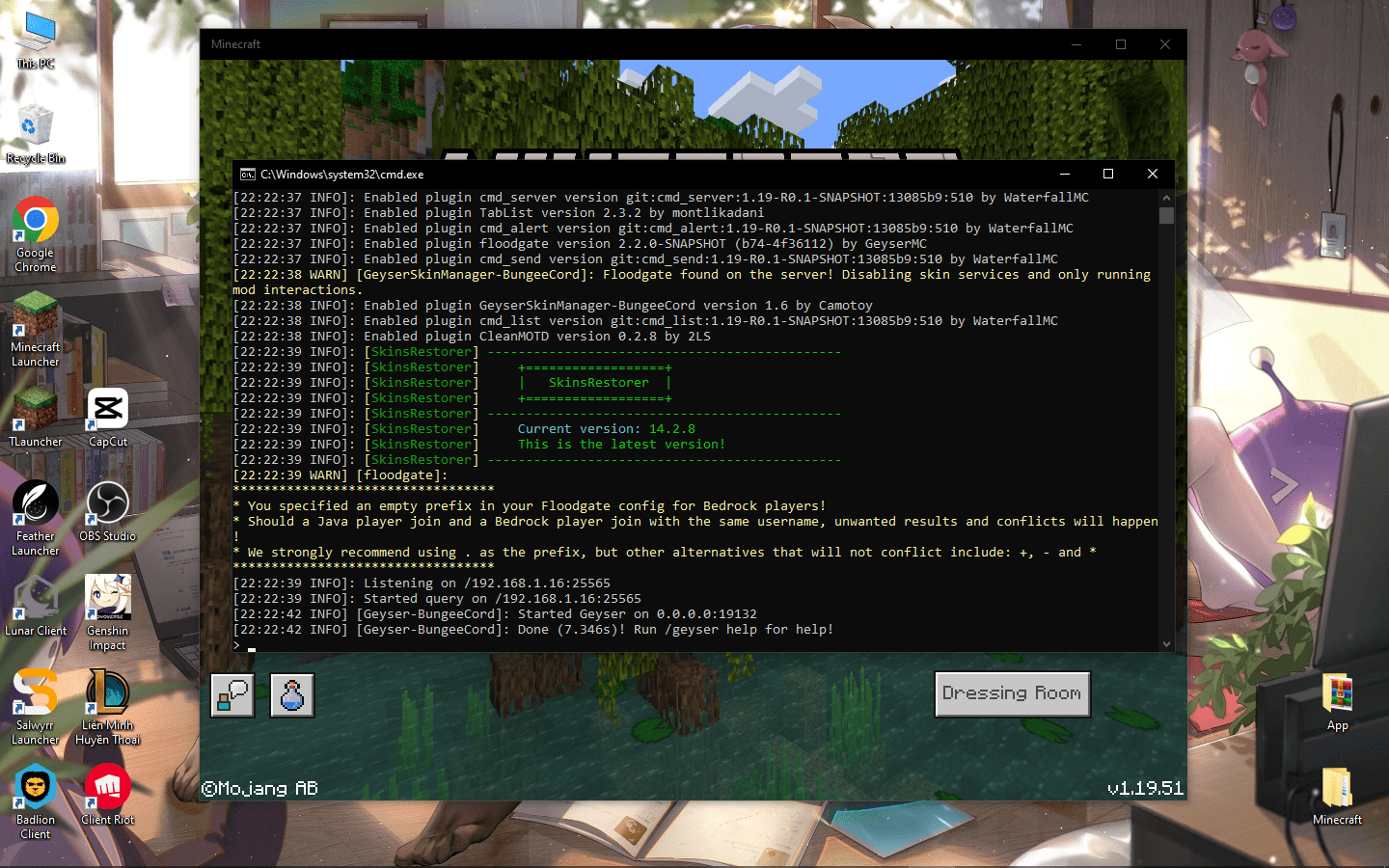Viewport: 1389px width, 868px height.
Task: Click the potion bottle icon button in Minecraft
Action: pos(292,695)
